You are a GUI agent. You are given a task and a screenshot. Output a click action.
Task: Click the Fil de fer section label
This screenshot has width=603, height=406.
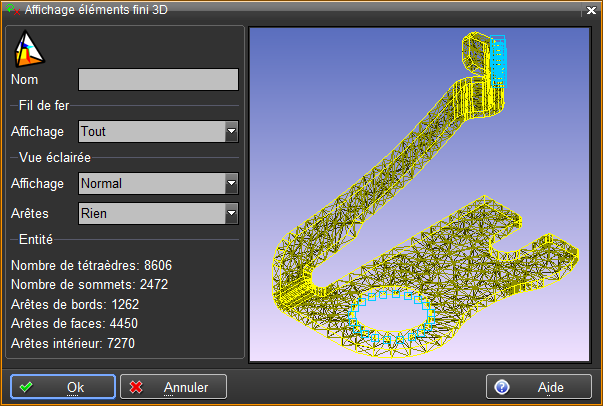[44, 105]
